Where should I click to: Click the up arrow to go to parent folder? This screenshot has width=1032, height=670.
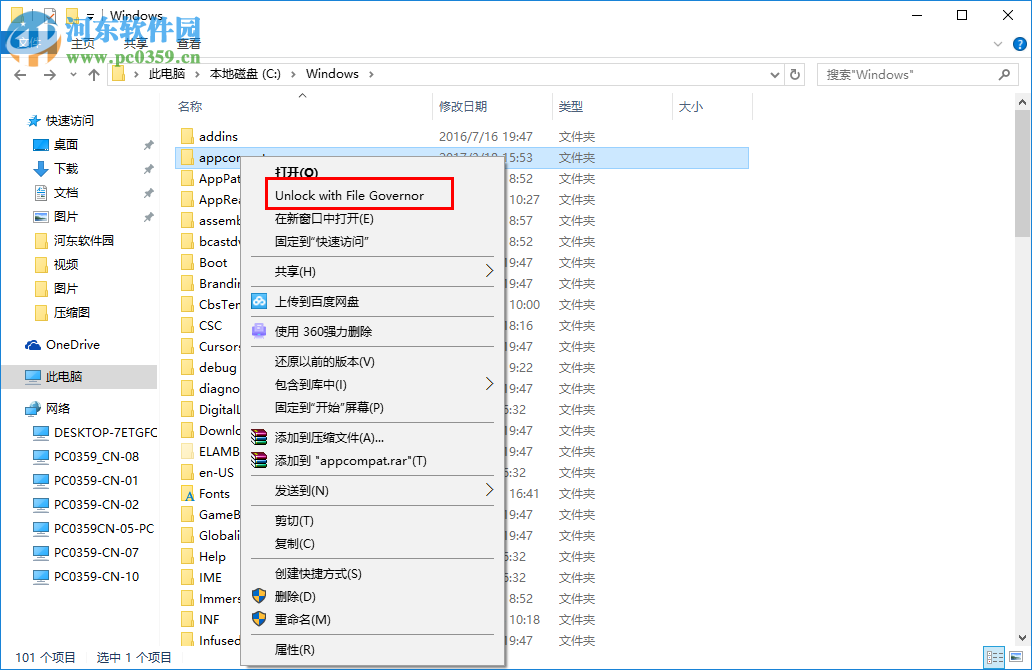(x=93, y=74)
